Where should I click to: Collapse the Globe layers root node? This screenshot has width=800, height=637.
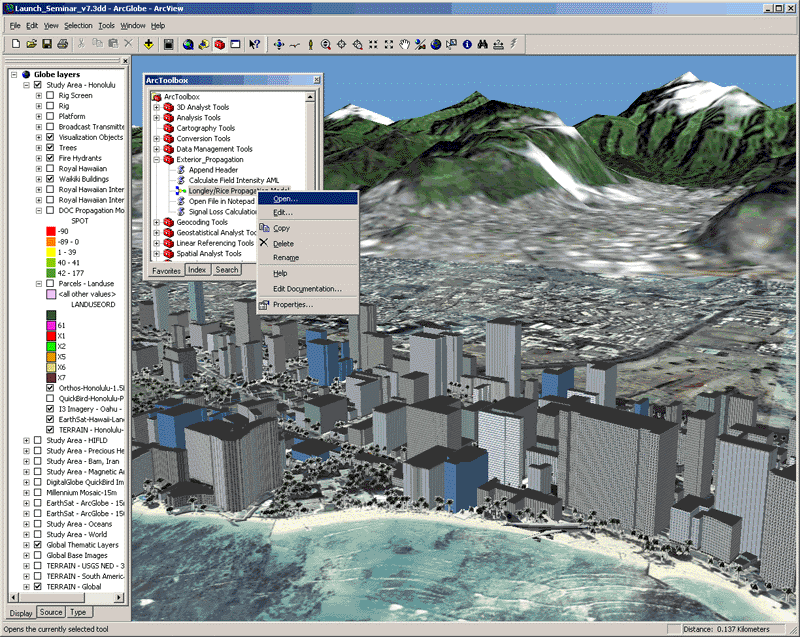point(14,74)
